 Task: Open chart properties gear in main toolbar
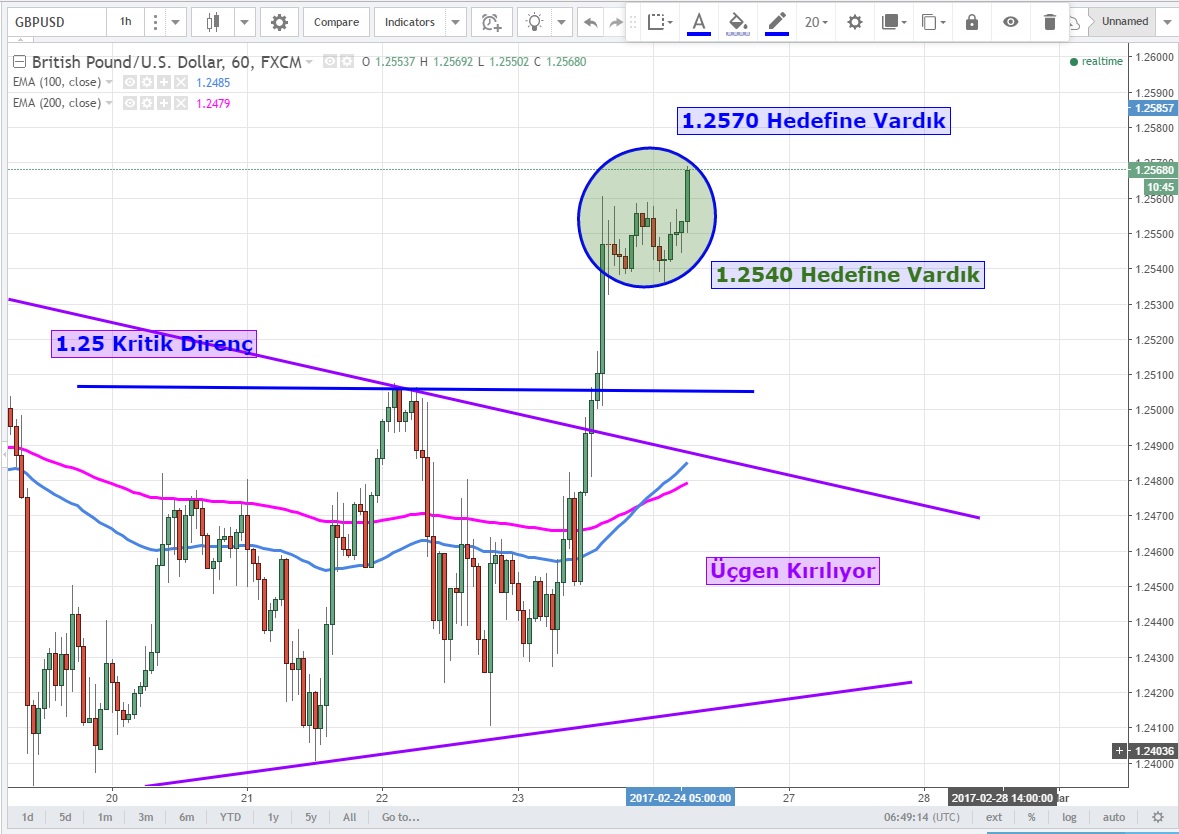[x=279, y=21]
